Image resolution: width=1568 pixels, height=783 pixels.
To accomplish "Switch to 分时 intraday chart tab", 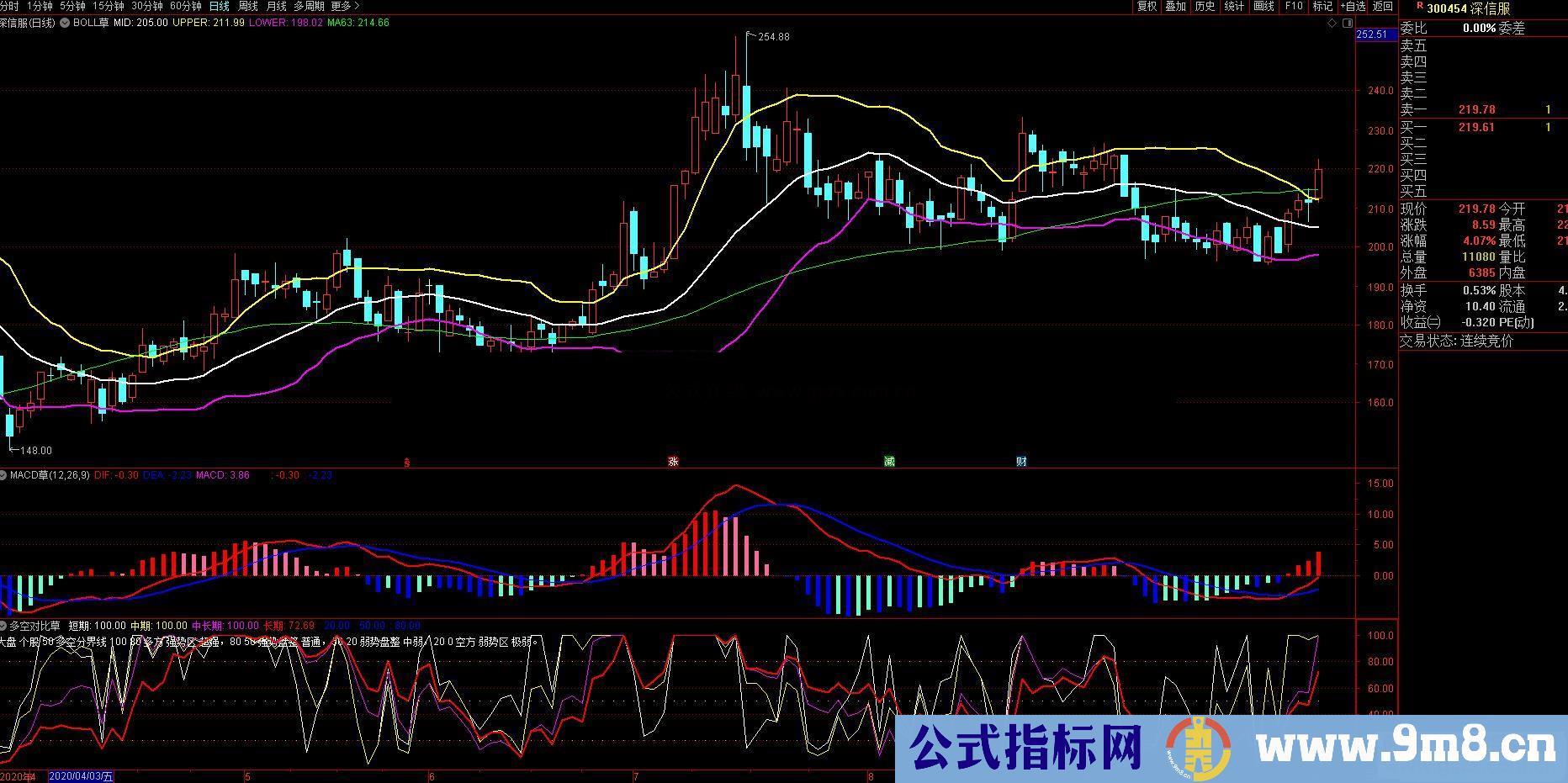I will pos(8,6).
